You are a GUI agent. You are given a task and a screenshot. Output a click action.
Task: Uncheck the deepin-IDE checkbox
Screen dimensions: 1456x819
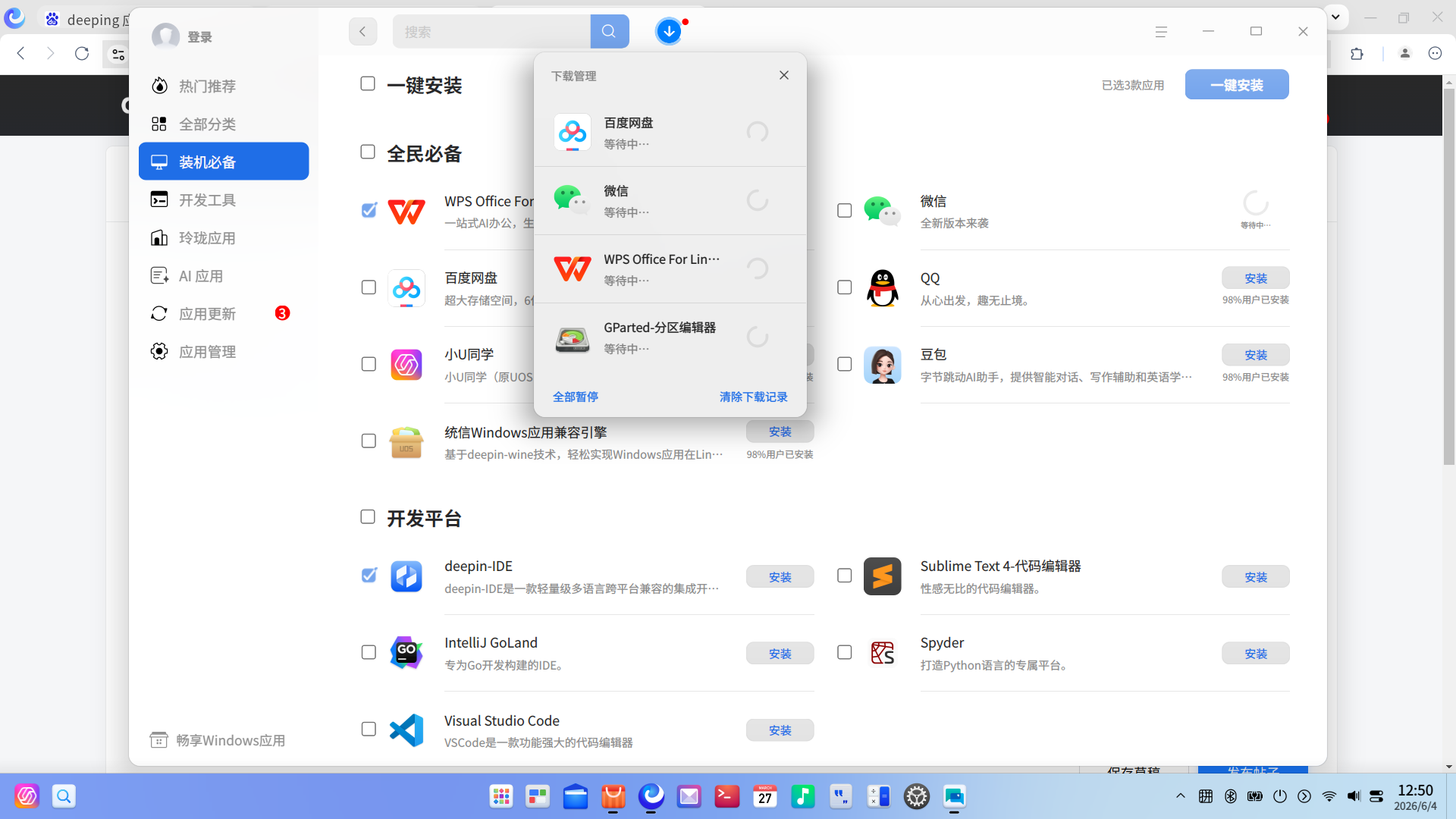369,576
